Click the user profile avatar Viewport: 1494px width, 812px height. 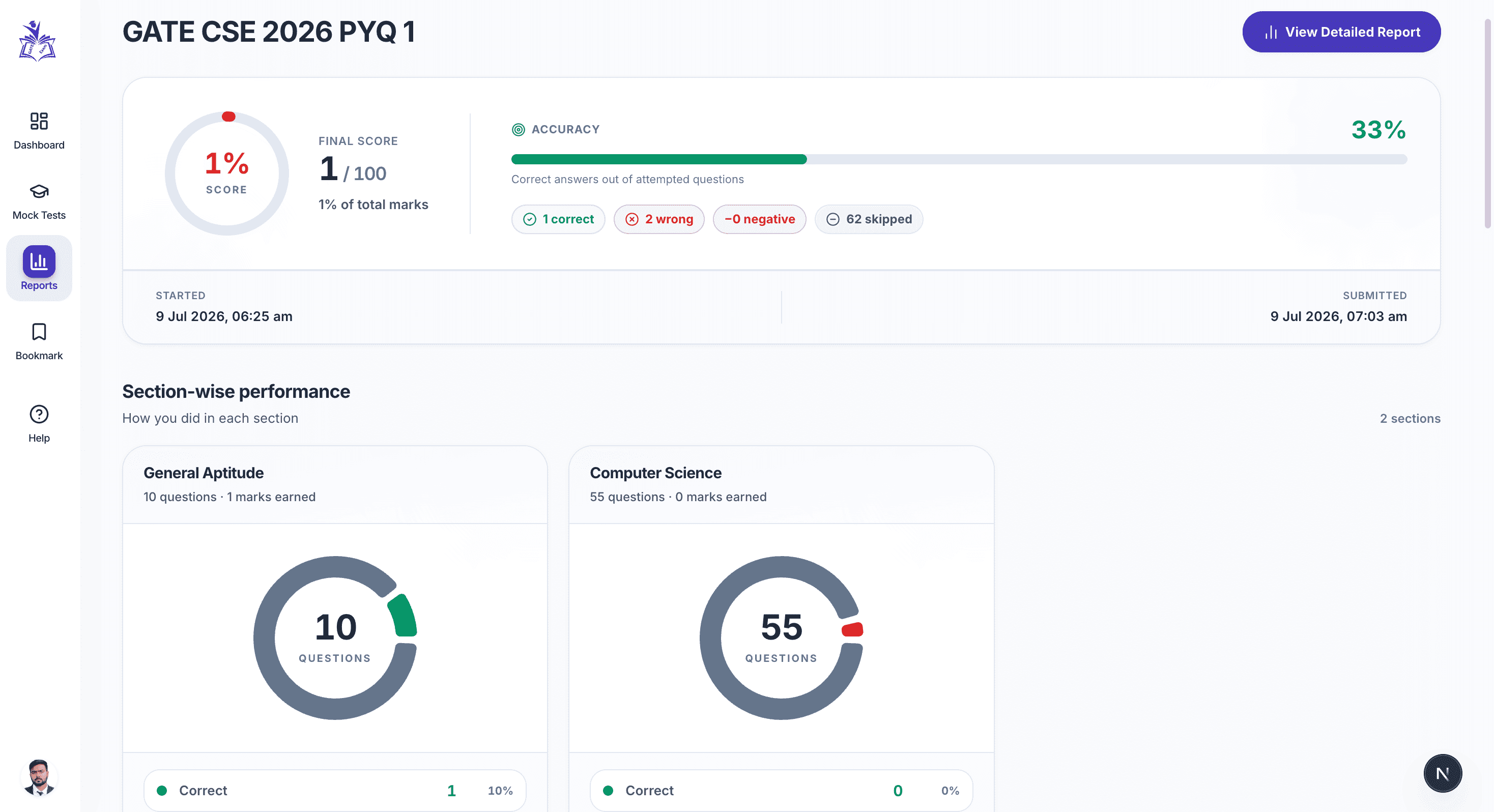point(39,777)
